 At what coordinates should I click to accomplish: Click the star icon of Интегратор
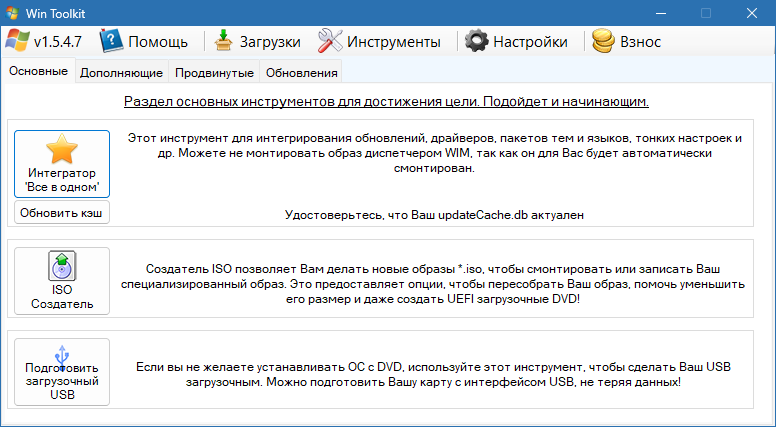[62, 148]
